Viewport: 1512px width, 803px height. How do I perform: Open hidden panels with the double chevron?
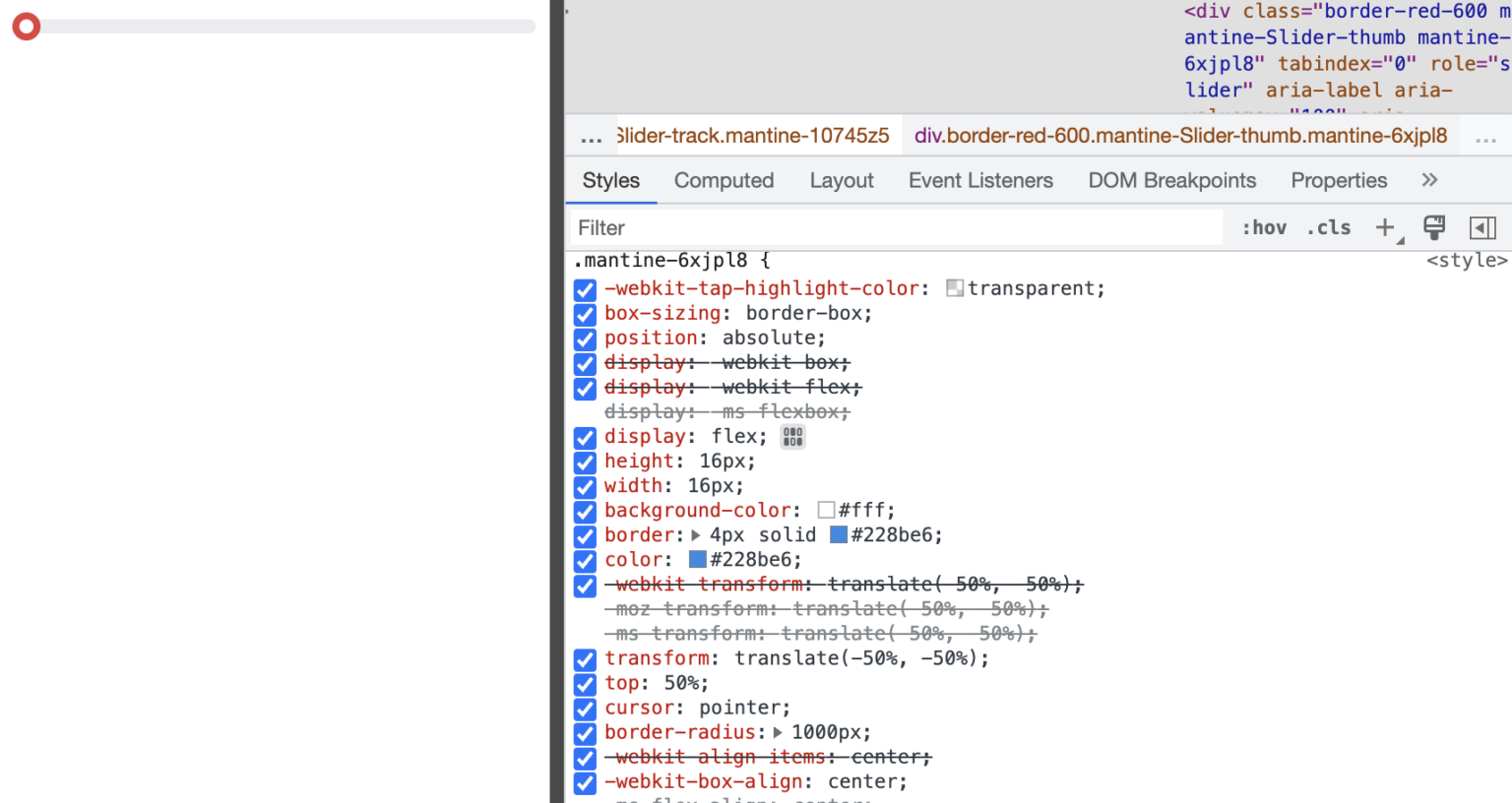pos(1429,180)
